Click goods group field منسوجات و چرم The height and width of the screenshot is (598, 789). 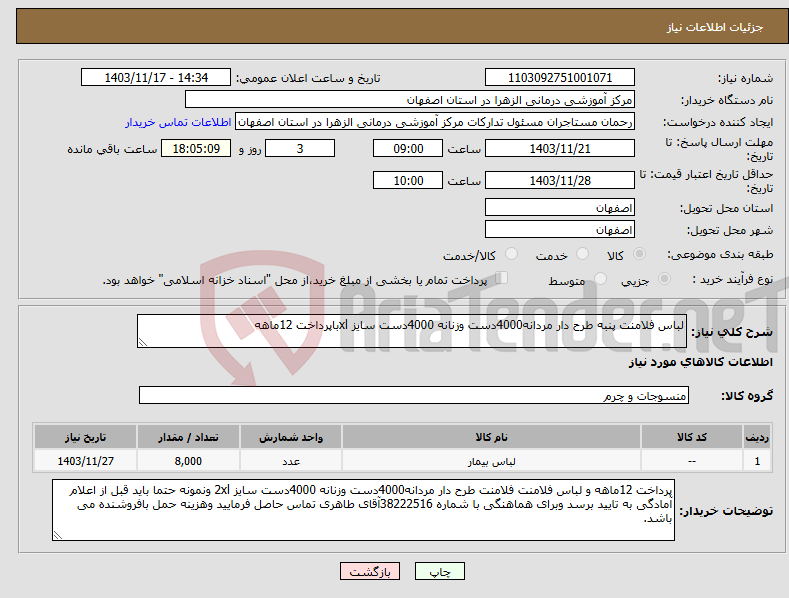(x=414, y=396)
